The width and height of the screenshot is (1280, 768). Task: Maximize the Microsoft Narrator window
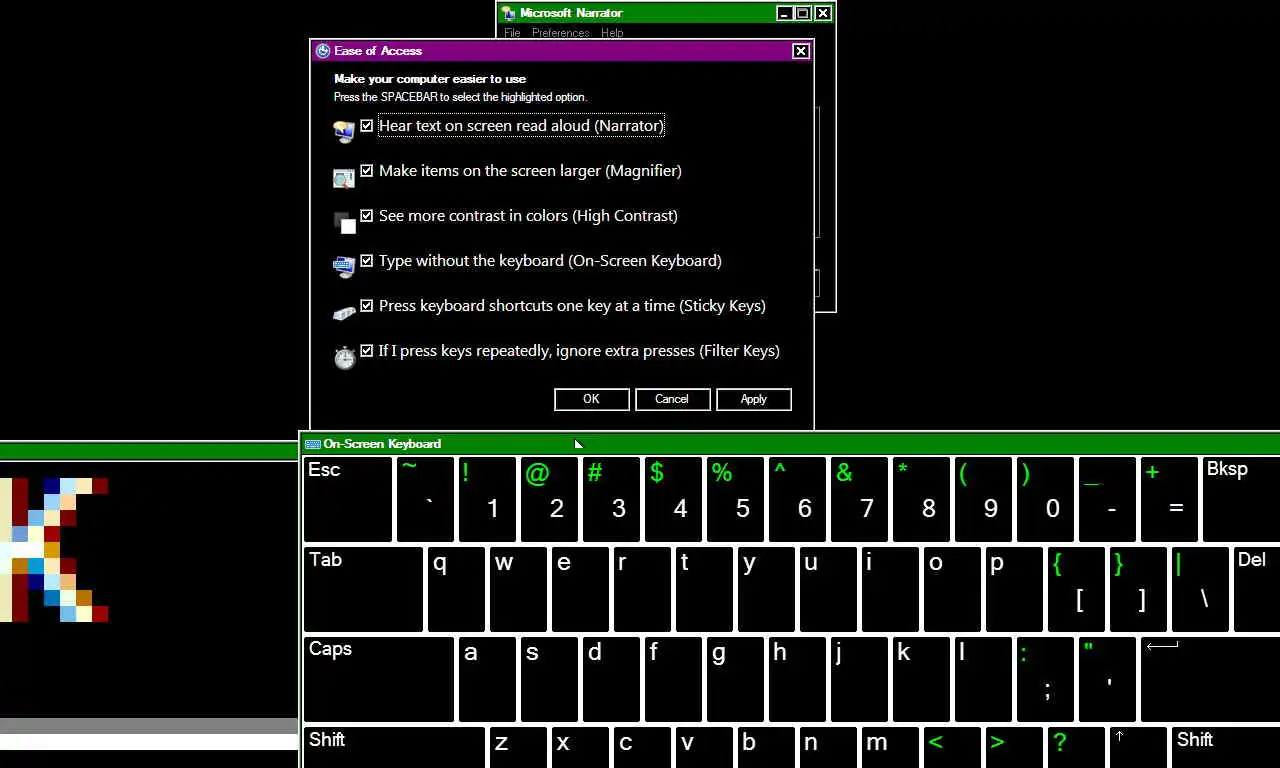(x=803, y=13)
